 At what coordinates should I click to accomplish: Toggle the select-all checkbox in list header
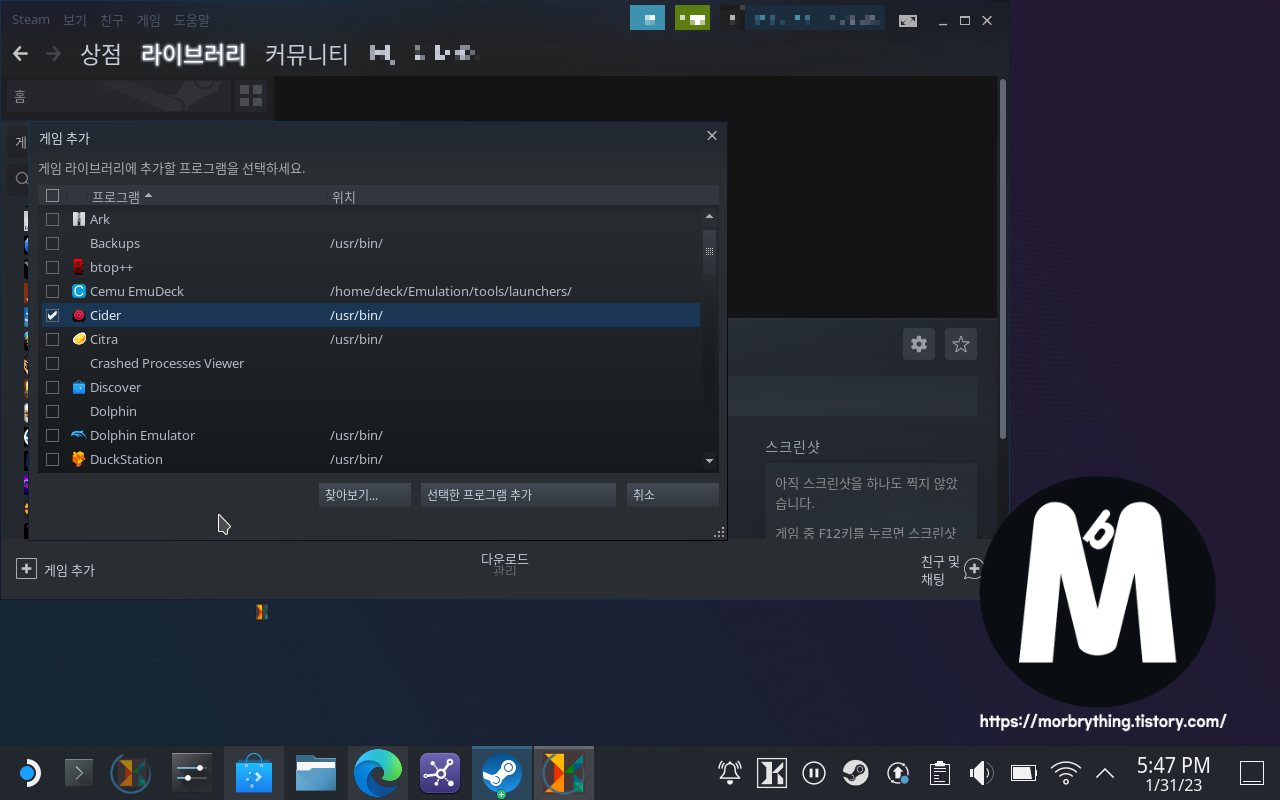[x=53, y=196]
